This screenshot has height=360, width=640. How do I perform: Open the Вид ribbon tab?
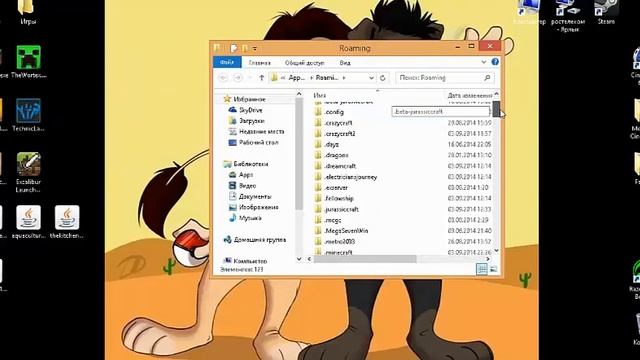(x=345, y=63)
